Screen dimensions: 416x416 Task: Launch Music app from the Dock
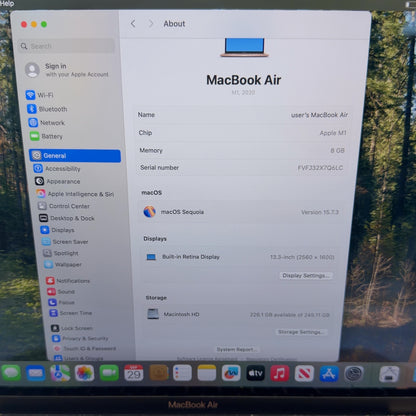[x=279, y=373]
